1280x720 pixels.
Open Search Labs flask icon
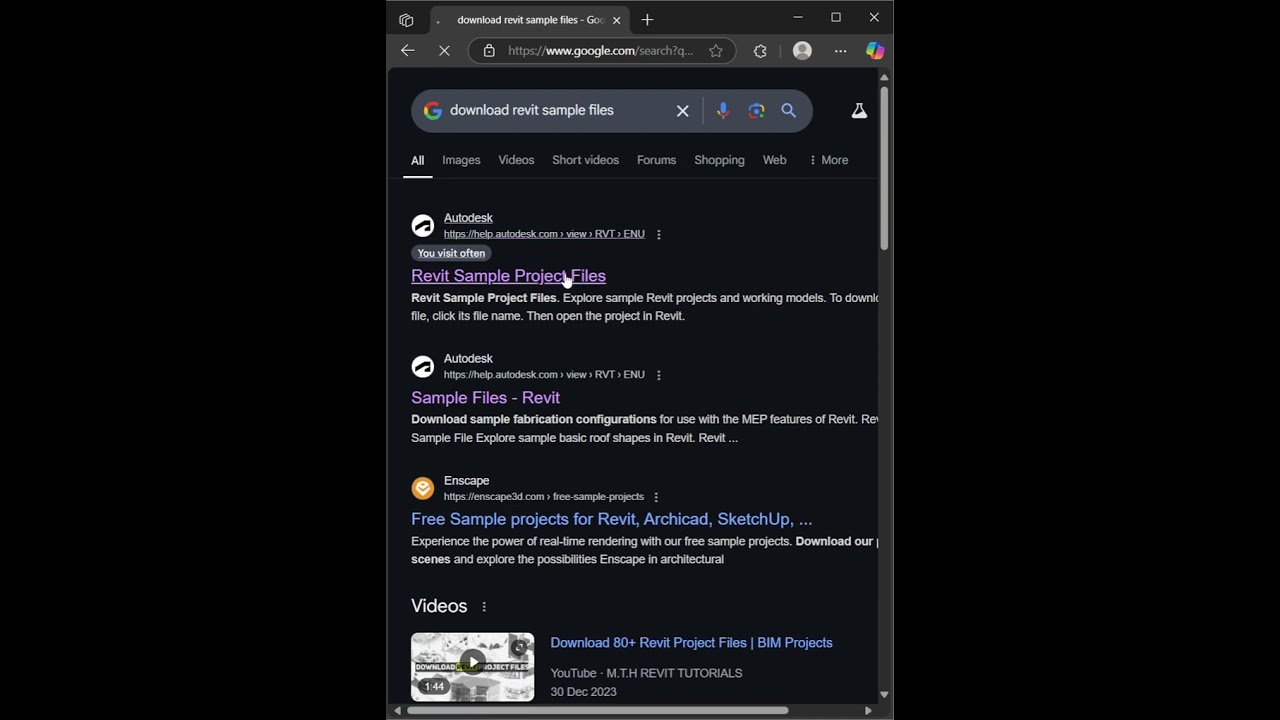click(x=859, y=111)
